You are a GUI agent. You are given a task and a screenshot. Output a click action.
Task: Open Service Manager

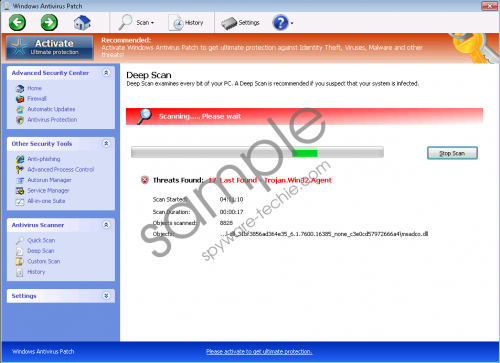point(48,191)
